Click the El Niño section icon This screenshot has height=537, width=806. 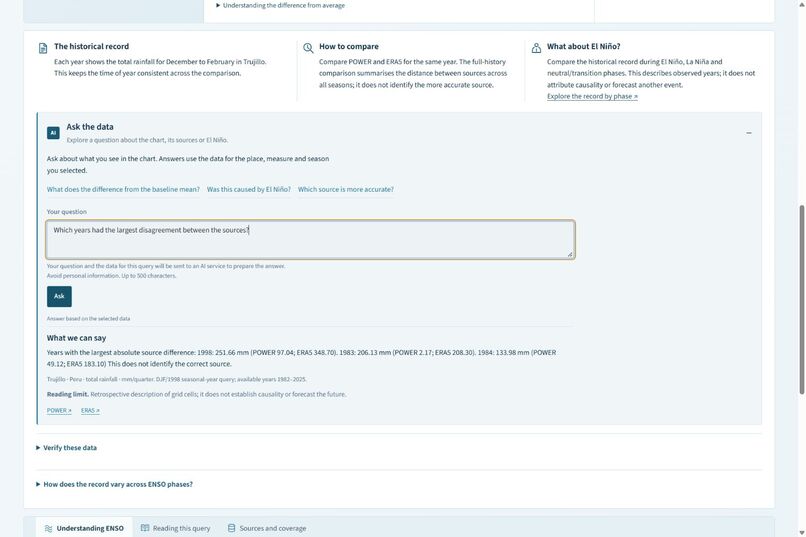536,48
